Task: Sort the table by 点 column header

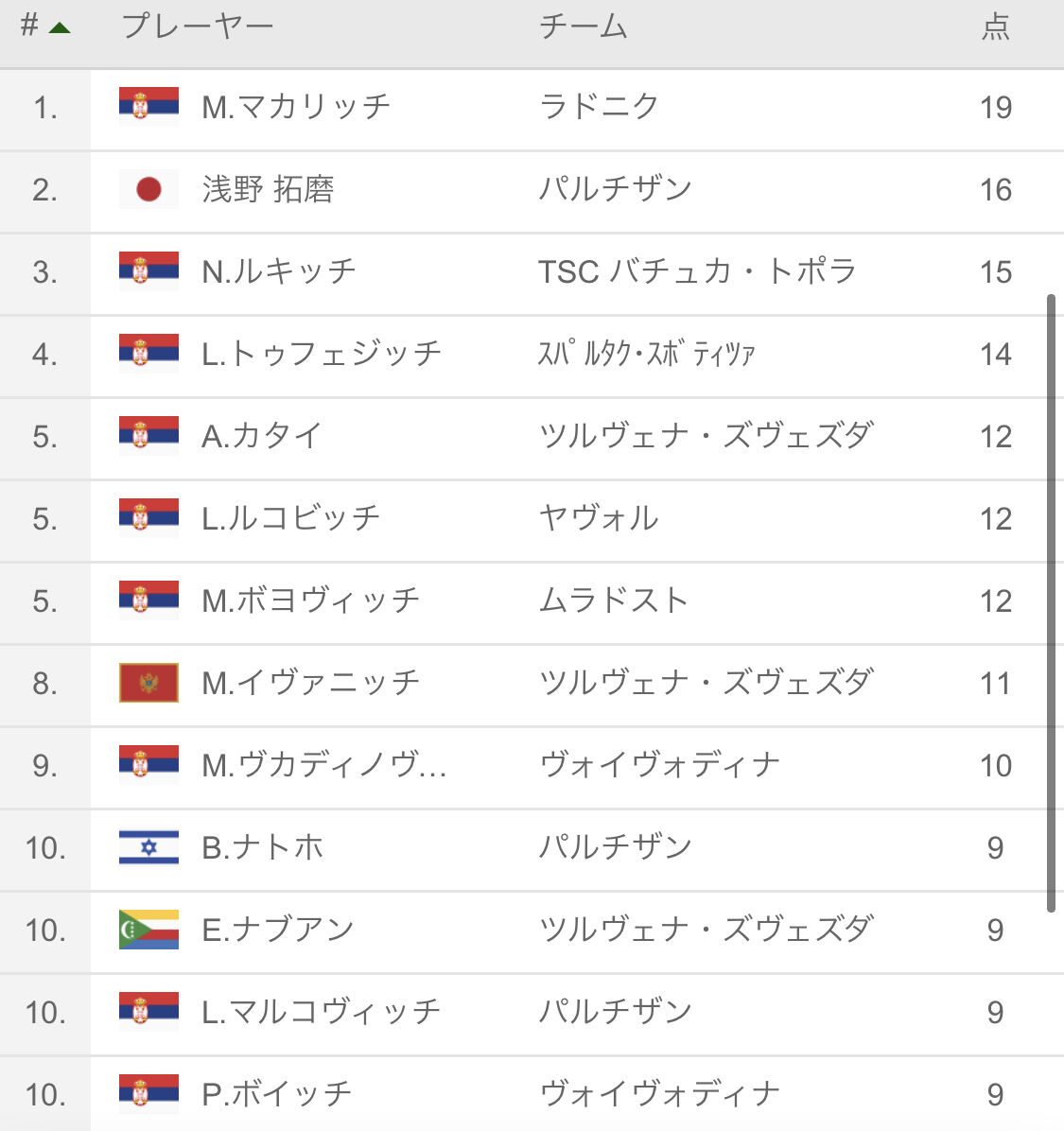Action: [x=996, y=26]
